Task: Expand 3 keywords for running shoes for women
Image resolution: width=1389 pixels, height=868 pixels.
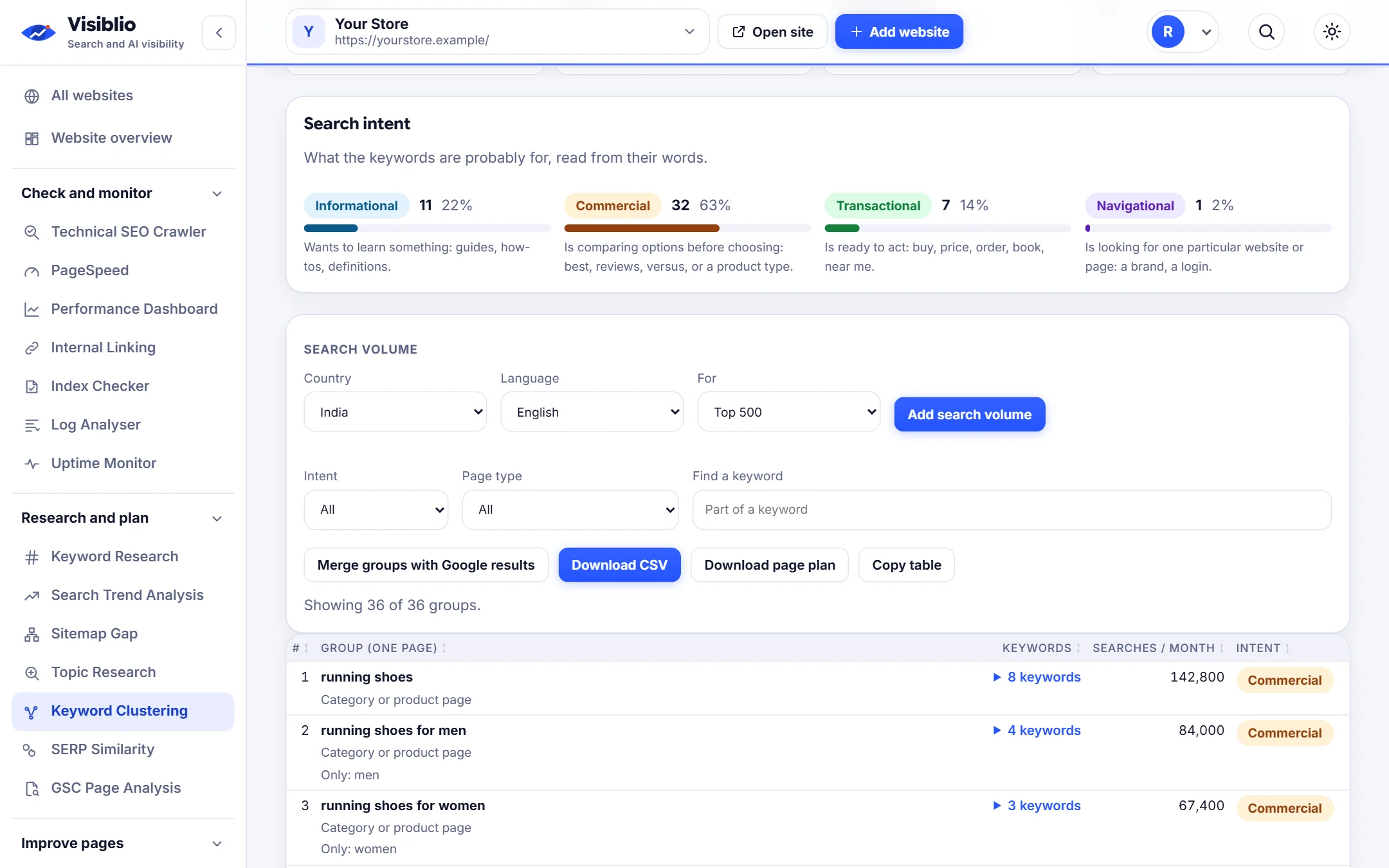Action: click(x=1037, y=806)
